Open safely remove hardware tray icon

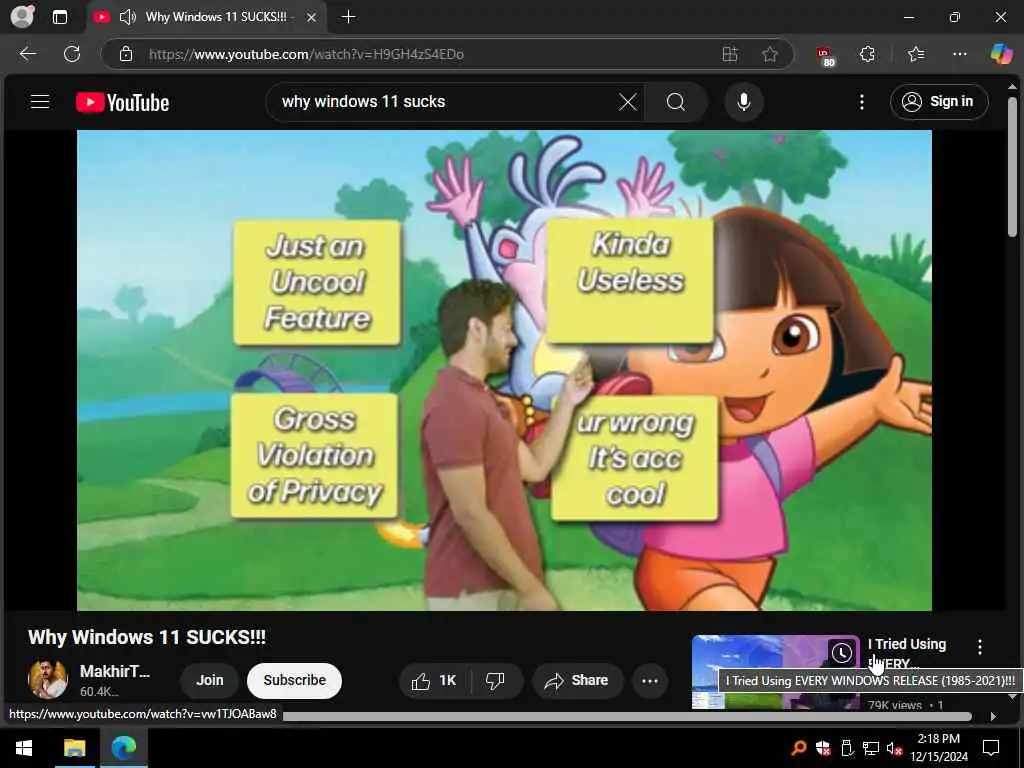pos(846,748)
